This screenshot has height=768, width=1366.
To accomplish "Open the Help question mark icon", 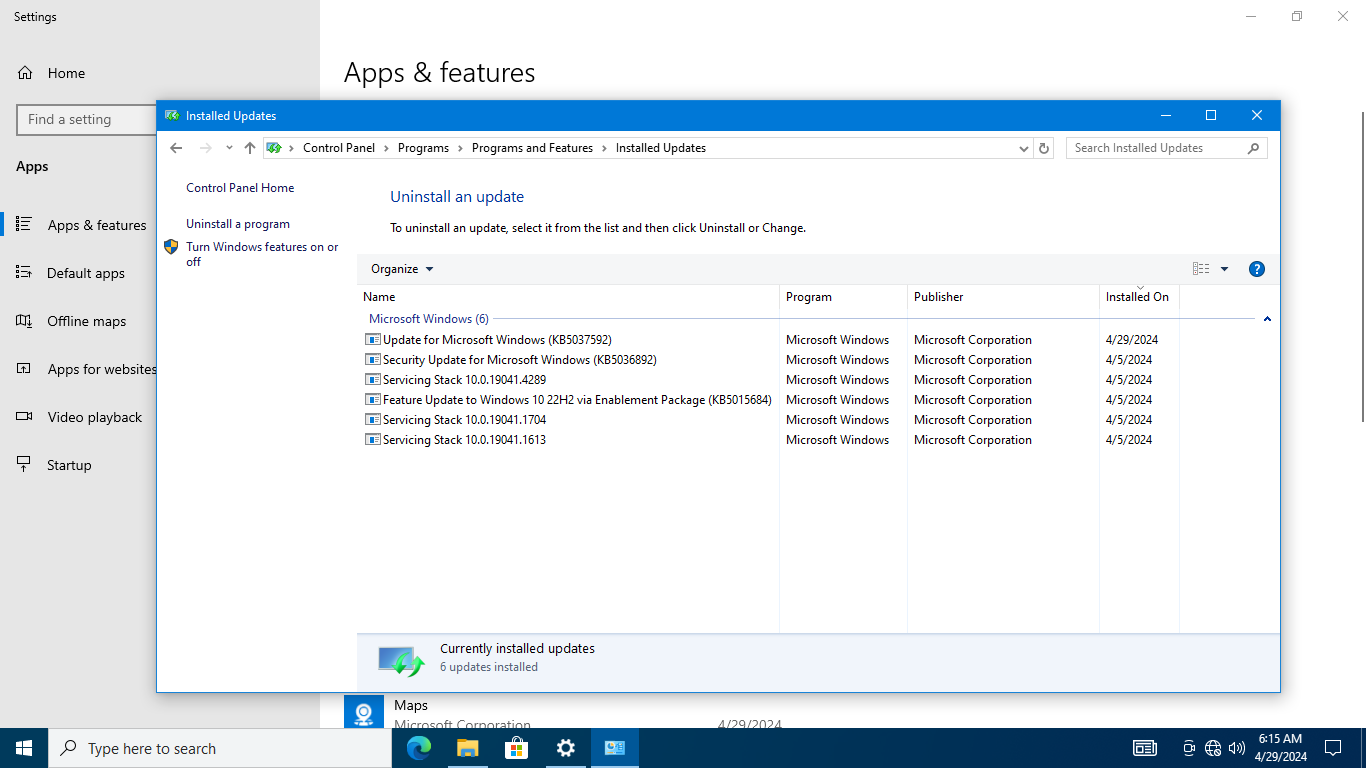I will click(1257, 269).
